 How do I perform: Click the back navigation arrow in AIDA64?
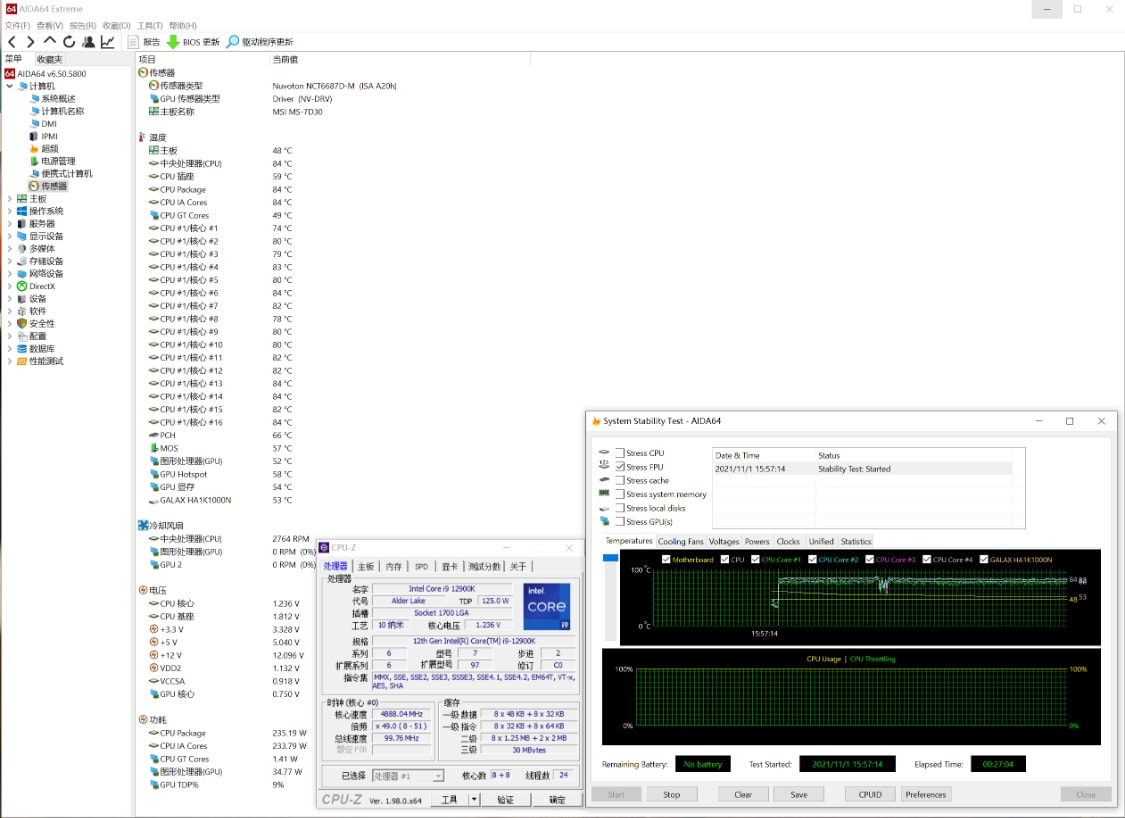(x=12, y=40)
